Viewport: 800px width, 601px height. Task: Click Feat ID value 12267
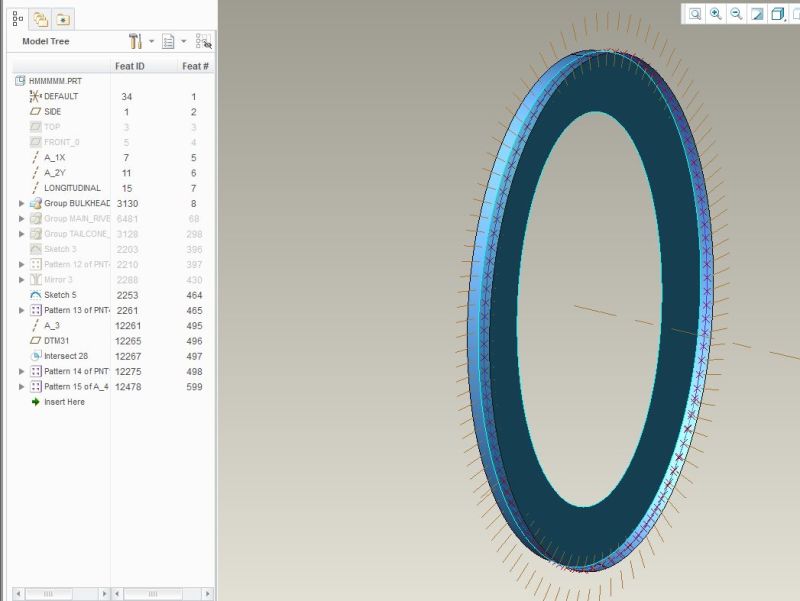pos(128,356)
